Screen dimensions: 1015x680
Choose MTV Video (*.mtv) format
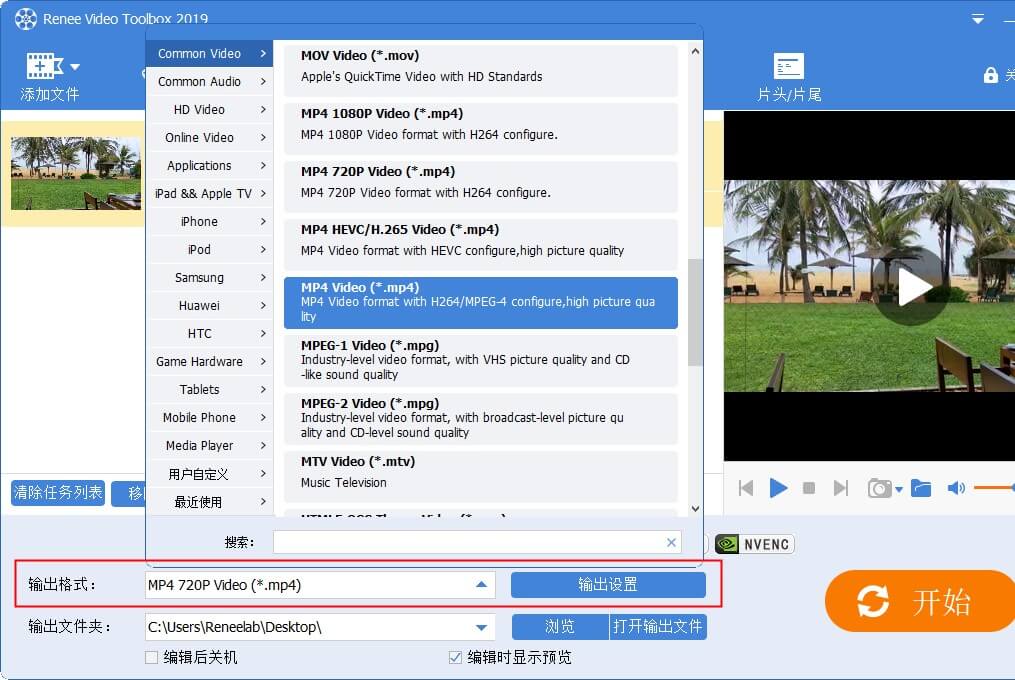tap(481, 477)
